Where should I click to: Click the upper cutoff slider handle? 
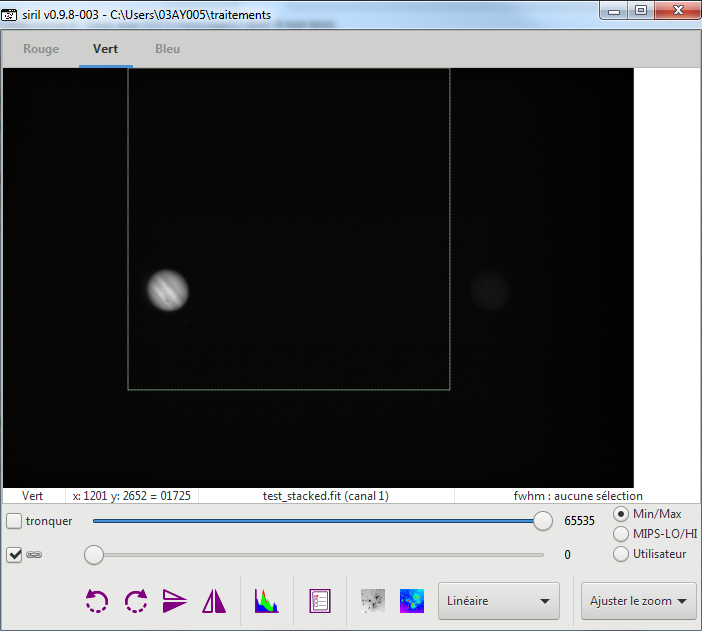click(x=543, y=521)
